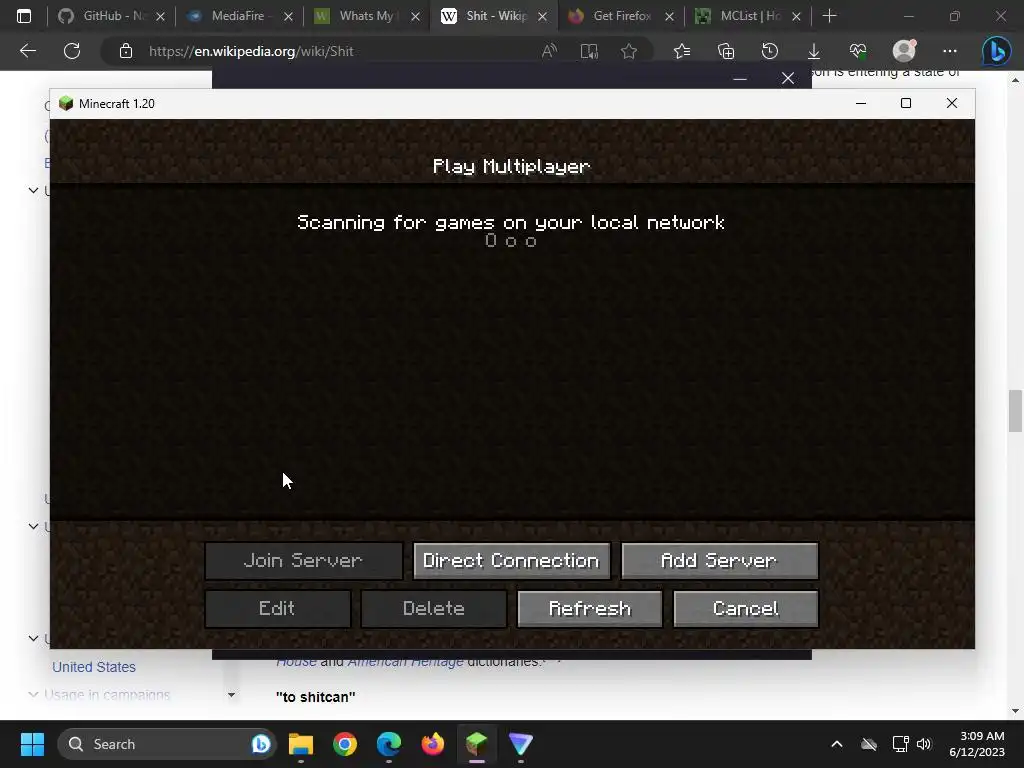Click the Wikipedia page scrollbar thumb
This screenshot has width=1024, height=768.
coord(1015,411)
